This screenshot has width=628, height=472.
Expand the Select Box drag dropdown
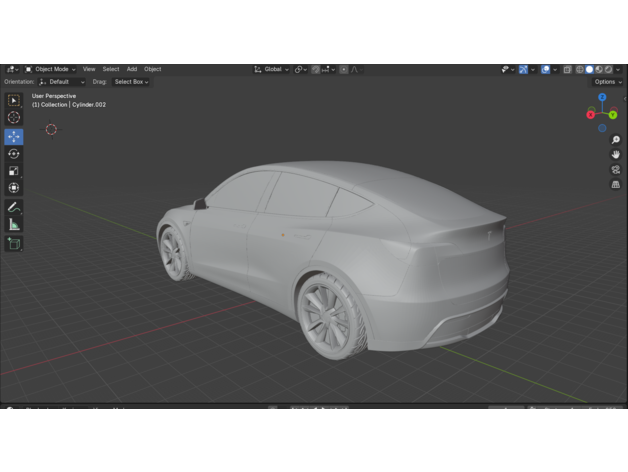coord(131,81)
